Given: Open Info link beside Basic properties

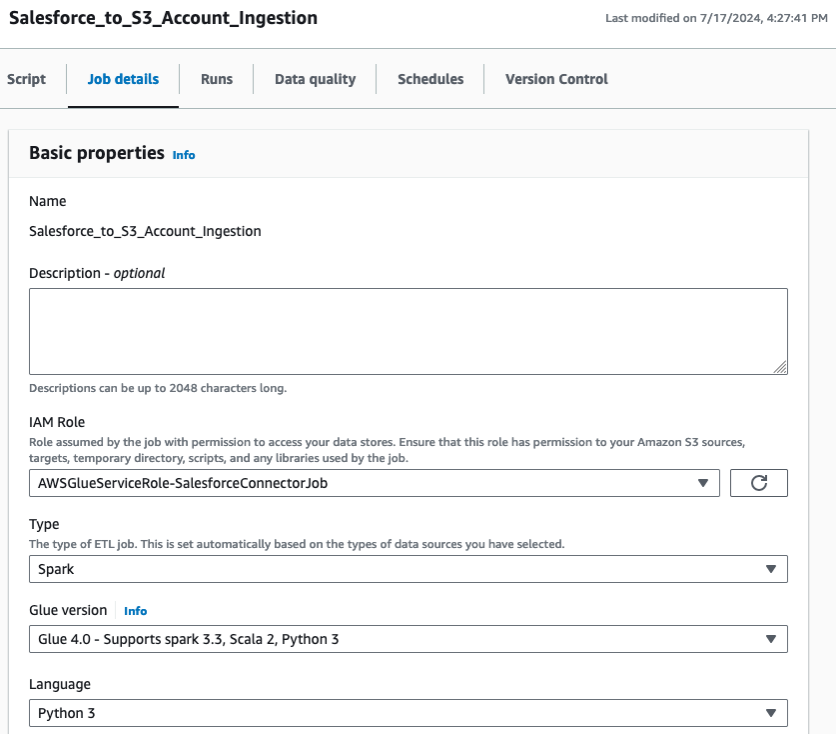Looking at the screenshot, I should [x=183, y=155].
